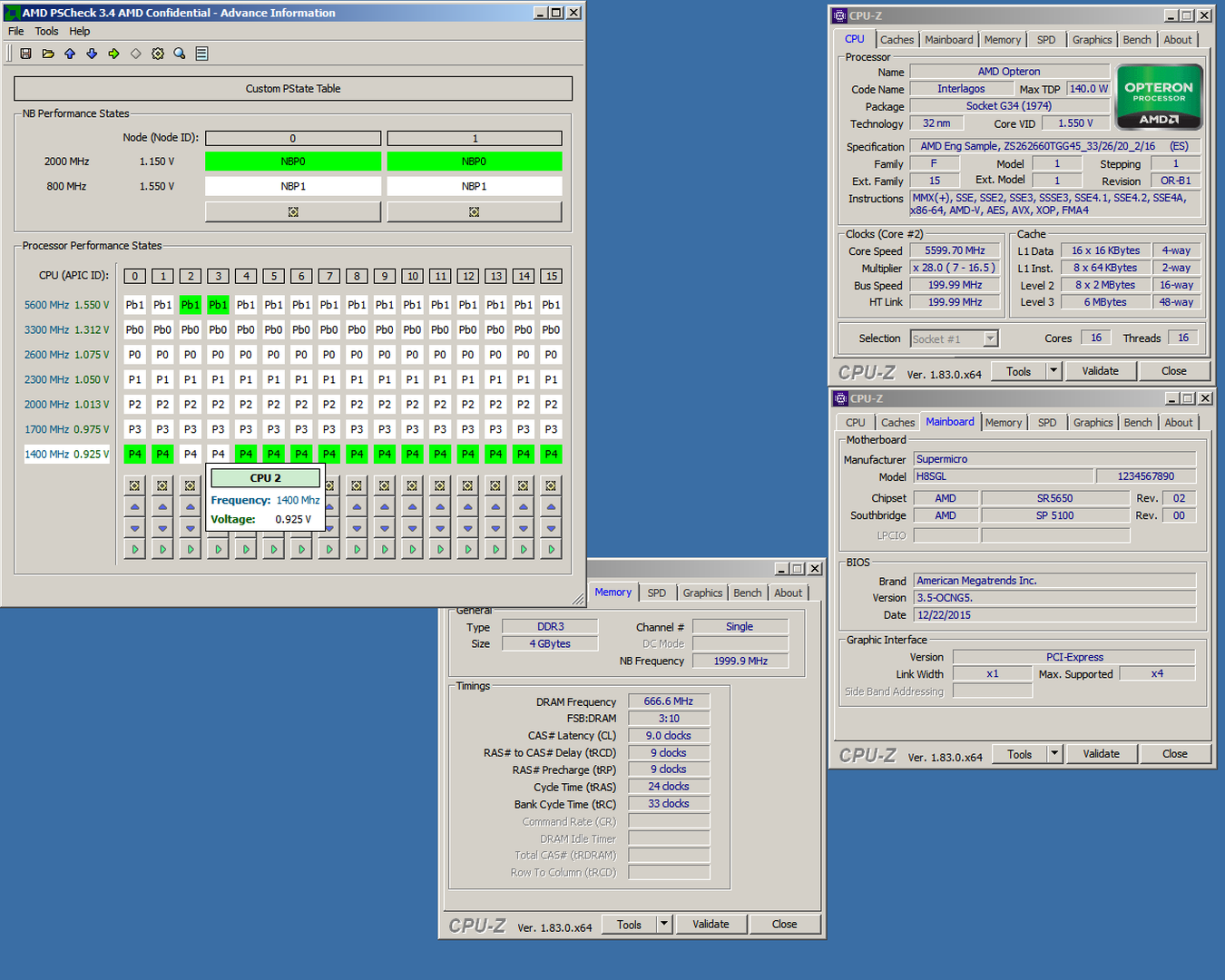1225x980 pixels.
Task: Click the magnifying glass toolbar icon
Action: [180, 54]
